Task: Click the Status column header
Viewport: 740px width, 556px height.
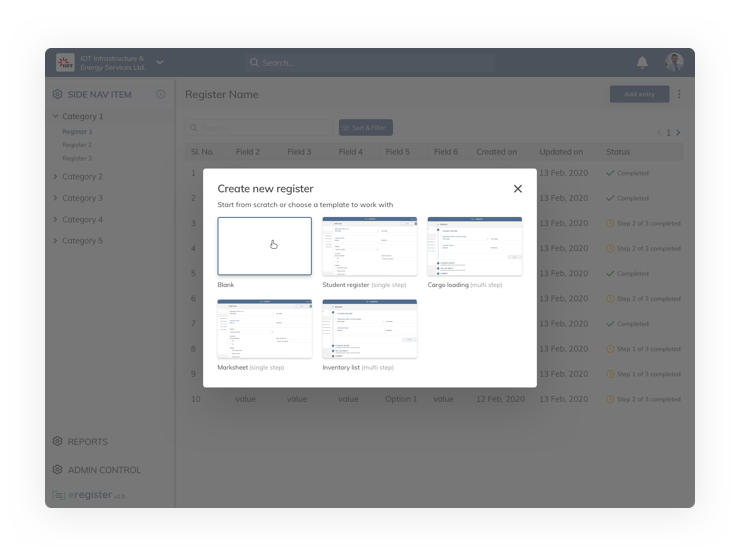Action: 618,152
